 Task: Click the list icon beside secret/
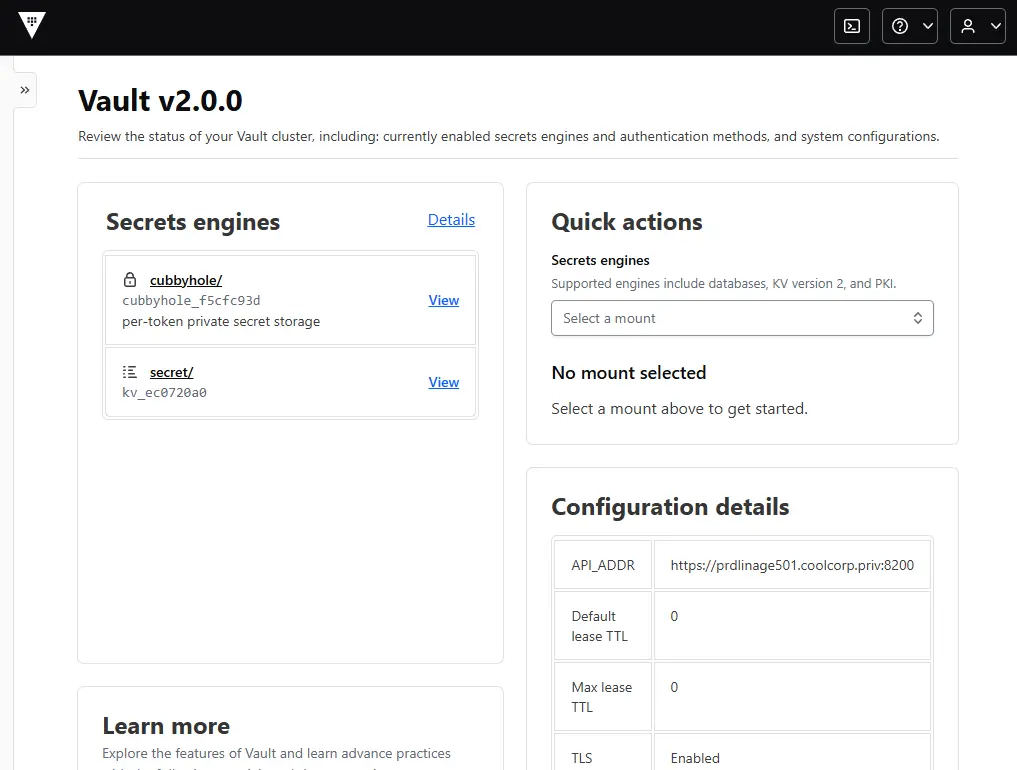(x=130, y=372)
